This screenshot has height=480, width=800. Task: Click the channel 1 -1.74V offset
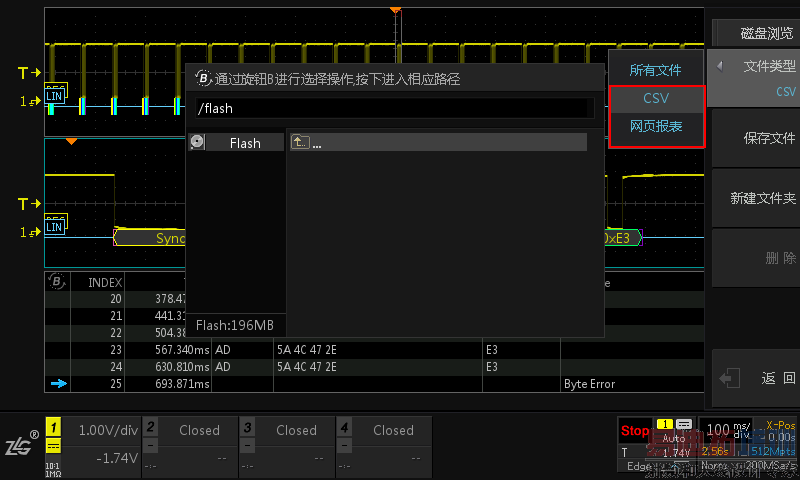(x=117, y=458)
